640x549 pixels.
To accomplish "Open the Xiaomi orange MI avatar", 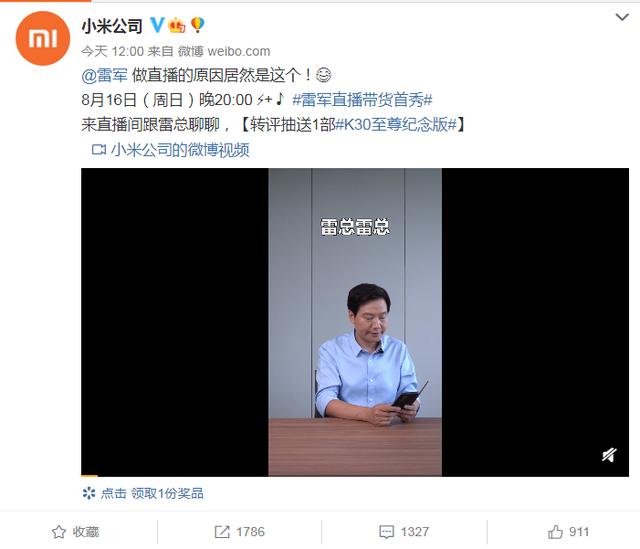I will pyautogui.click(x=43, y=38).
